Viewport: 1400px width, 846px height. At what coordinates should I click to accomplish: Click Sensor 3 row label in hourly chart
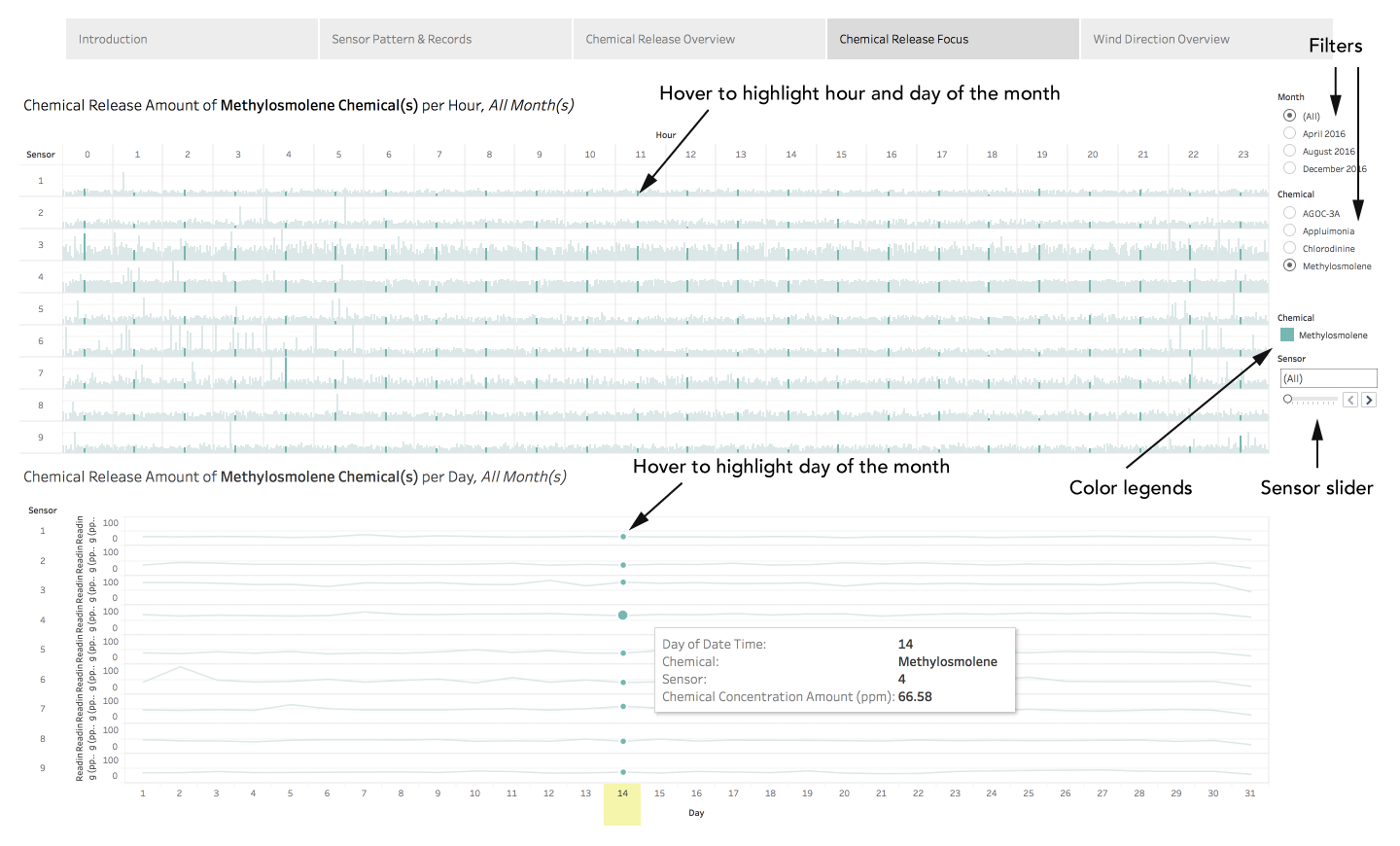(41, 245)
